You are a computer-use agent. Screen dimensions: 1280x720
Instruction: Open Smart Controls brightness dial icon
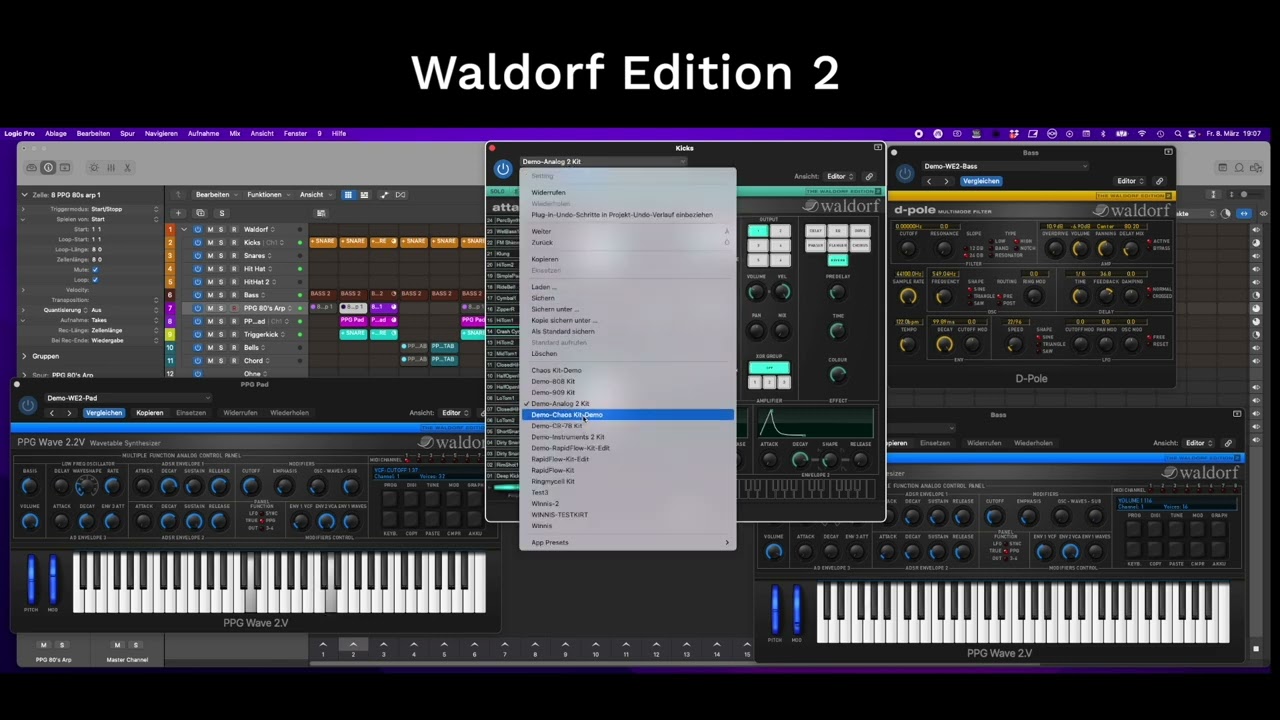coord(94,168)
